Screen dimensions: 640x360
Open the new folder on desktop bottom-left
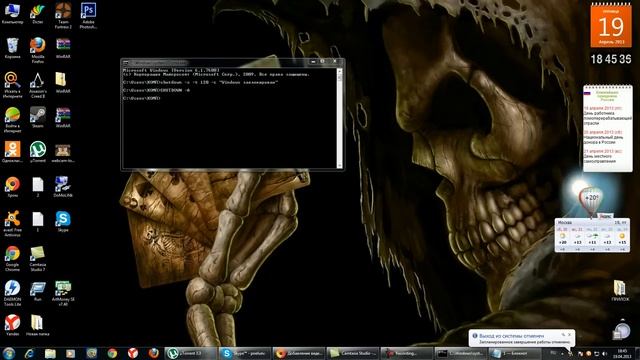(38, 325)
